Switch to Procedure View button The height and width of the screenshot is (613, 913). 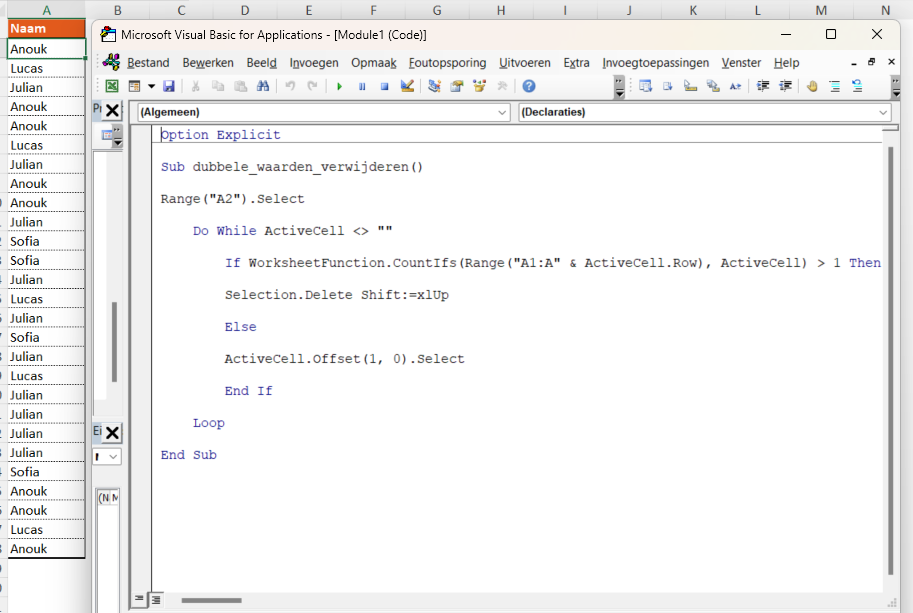139,598
